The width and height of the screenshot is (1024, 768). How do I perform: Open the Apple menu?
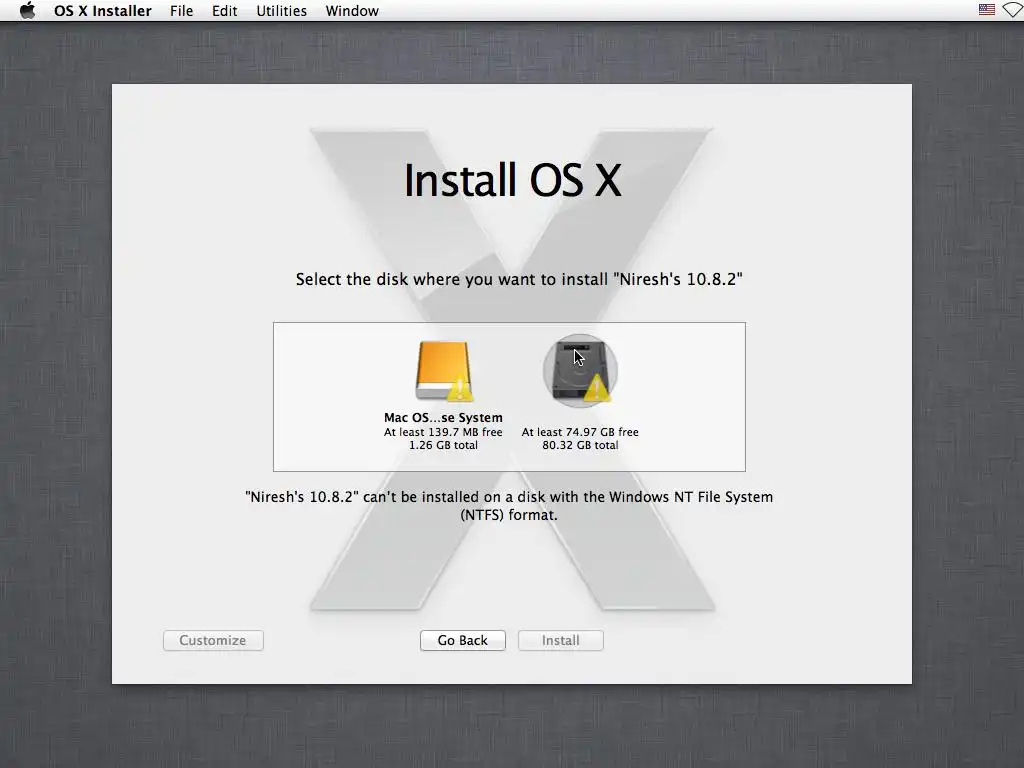[x=27, y=10]
